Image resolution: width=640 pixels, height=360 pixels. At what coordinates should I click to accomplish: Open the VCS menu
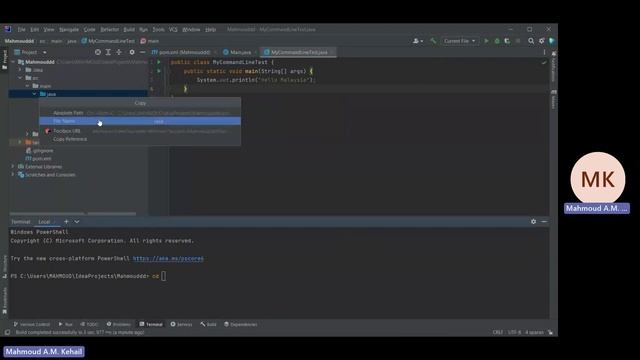[173, 29]
